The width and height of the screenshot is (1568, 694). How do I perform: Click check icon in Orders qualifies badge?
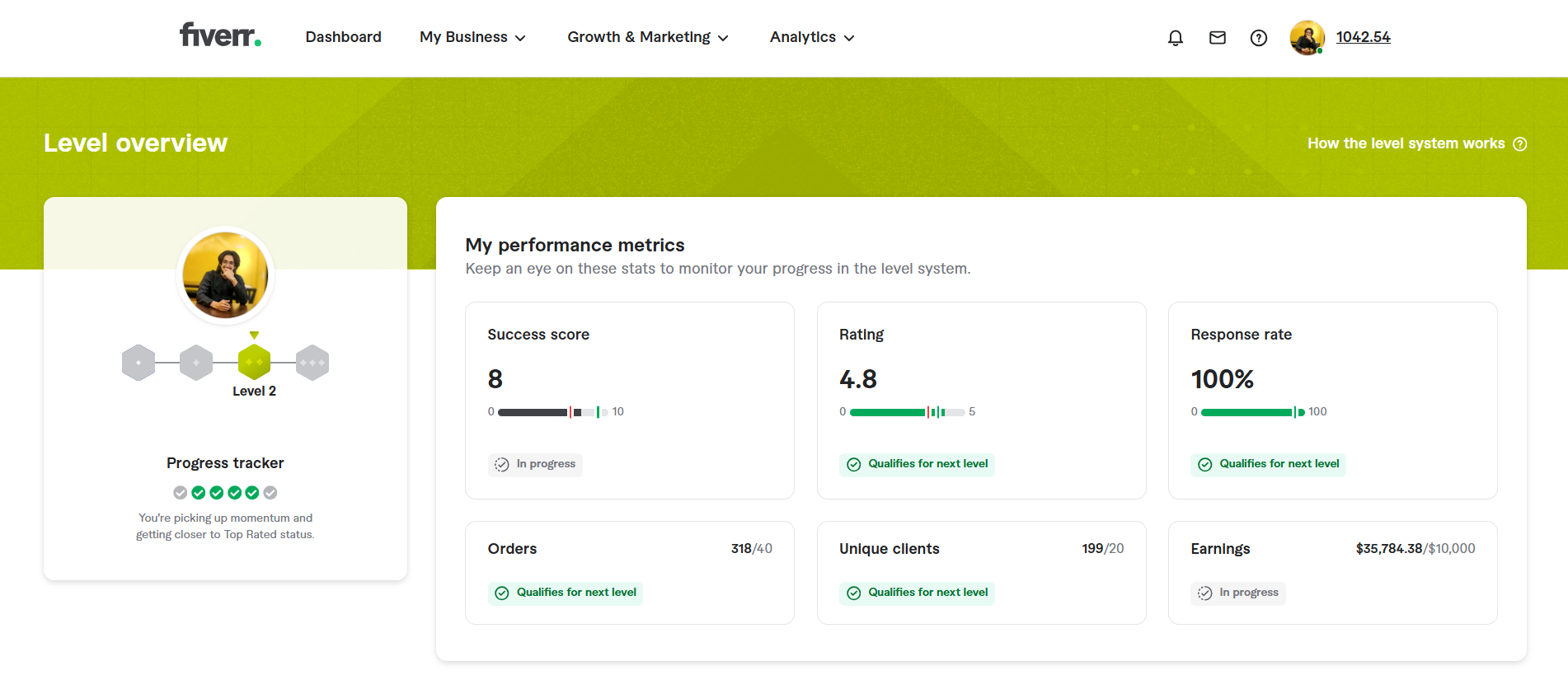coord(502,593)
